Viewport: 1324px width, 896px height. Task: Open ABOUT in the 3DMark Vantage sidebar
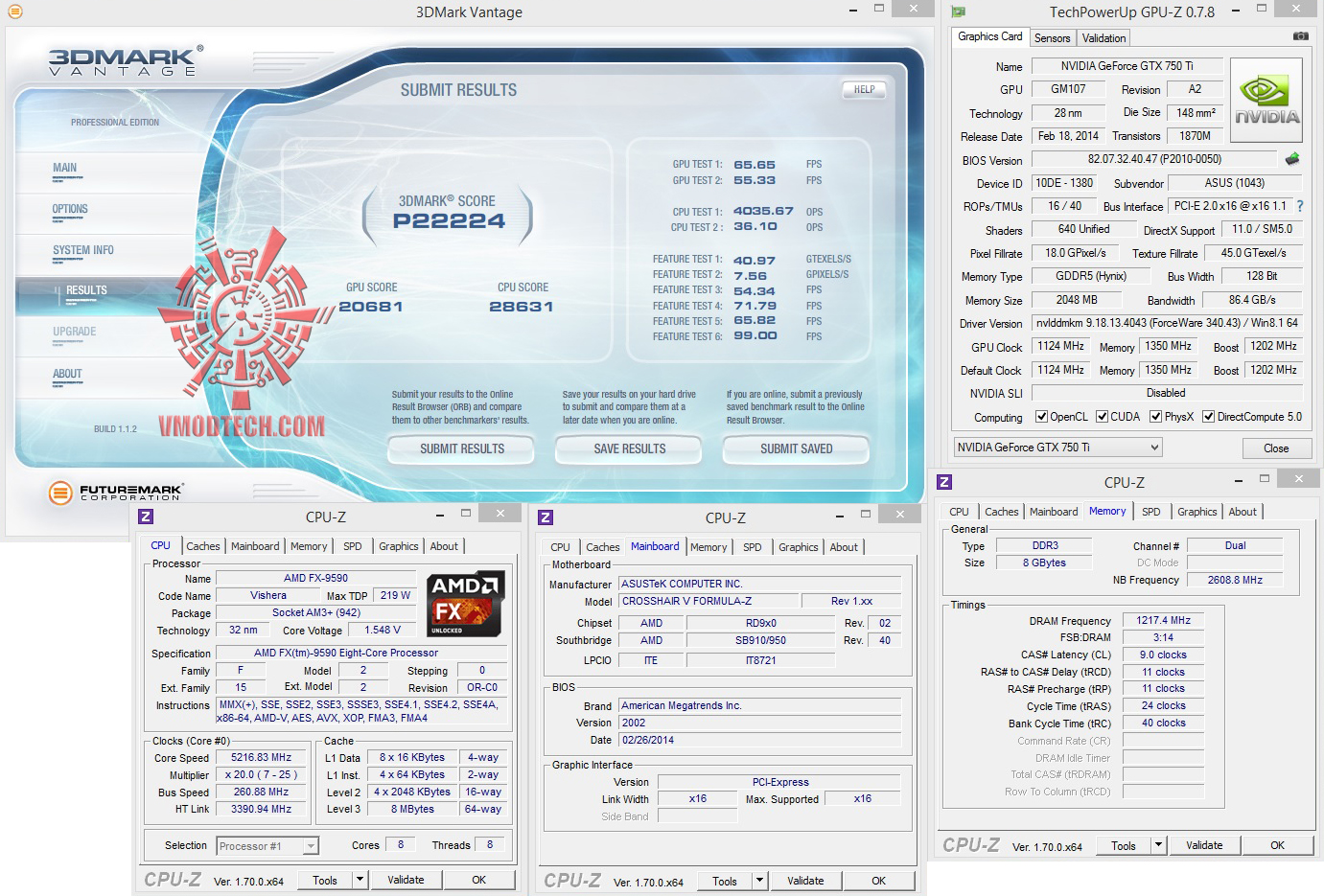pyautogui.click(x=67, y=374)
